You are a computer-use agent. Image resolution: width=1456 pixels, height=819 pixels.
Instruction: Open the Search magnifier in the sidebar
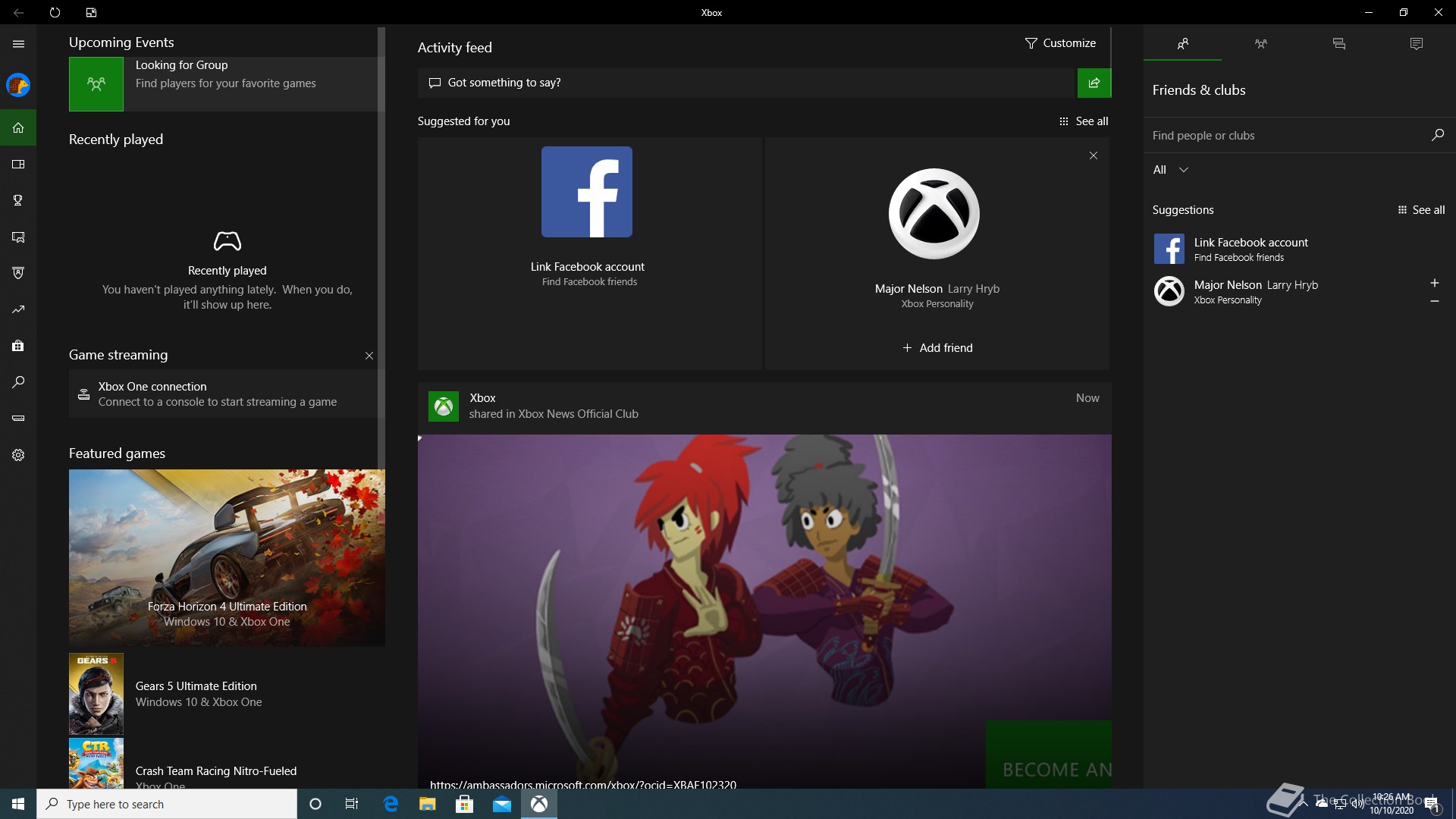(18, 382)
